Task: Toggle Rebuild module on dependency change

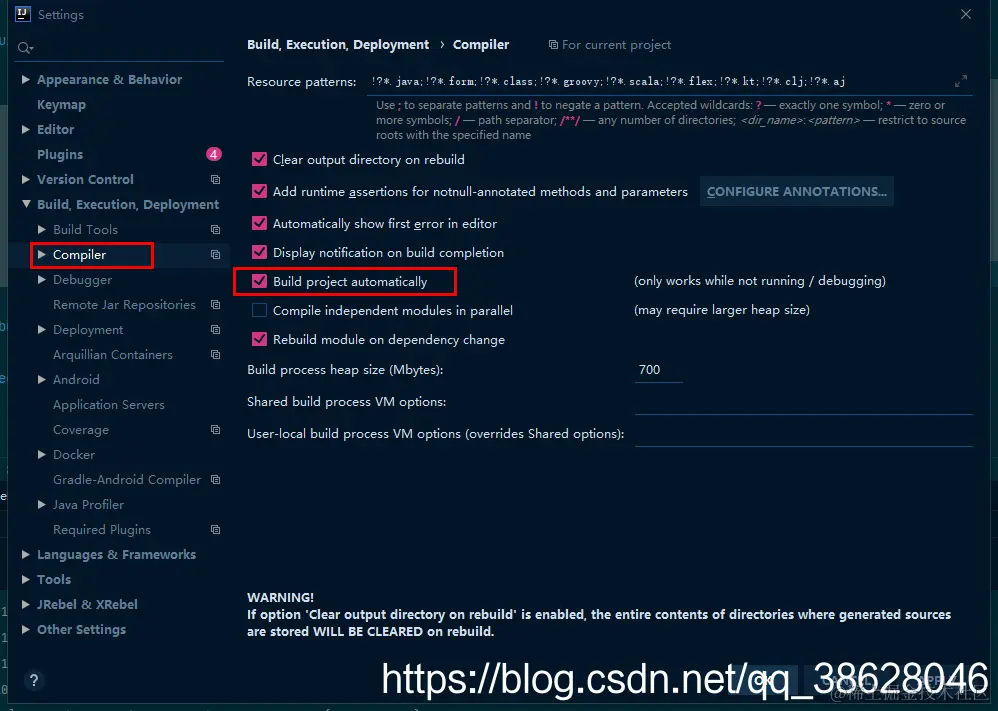Action: pyautogui.click(x=259, y=339)
